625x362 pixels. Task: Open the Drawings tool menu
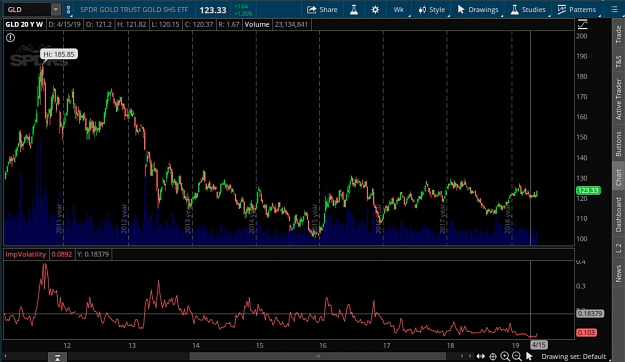[478, 10]
